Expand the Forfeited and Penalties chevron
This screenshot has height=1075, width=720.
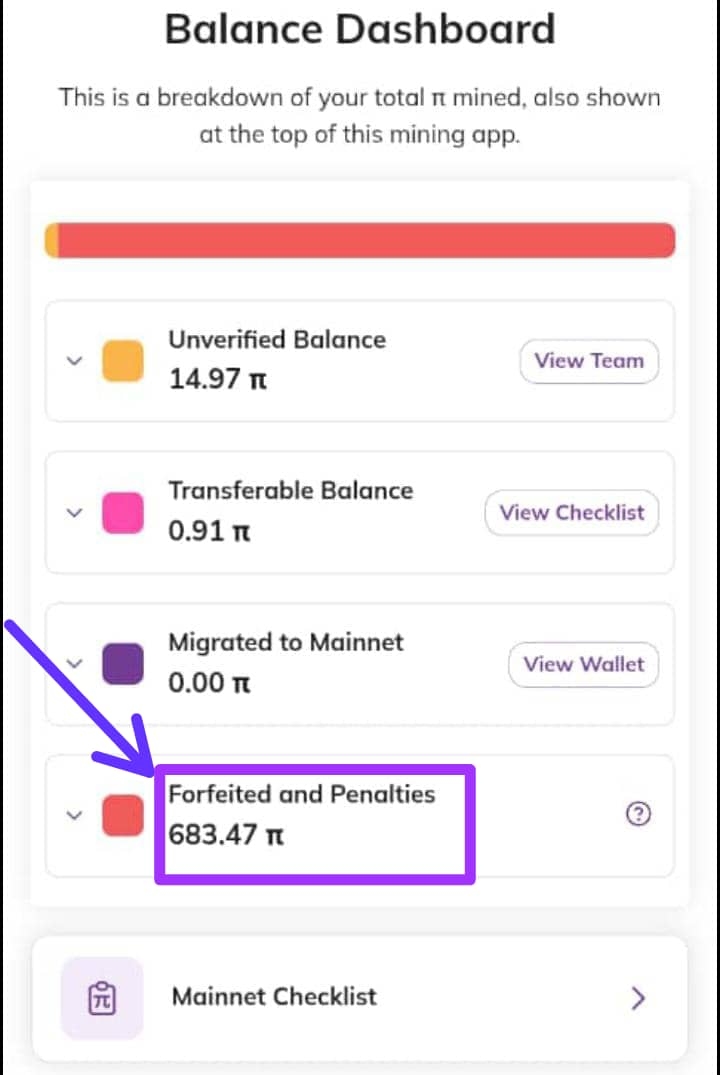coord(73,815)
